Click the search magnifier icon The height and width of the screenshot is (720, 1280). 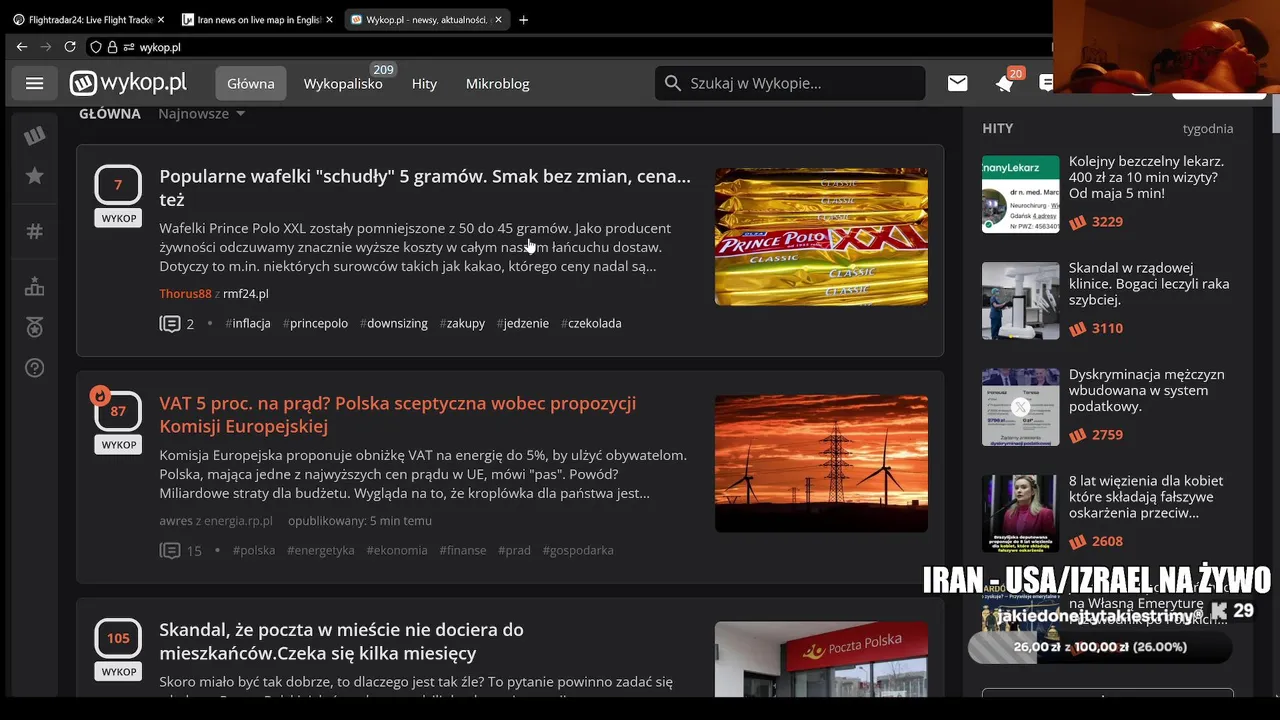[x=673, y=83]
